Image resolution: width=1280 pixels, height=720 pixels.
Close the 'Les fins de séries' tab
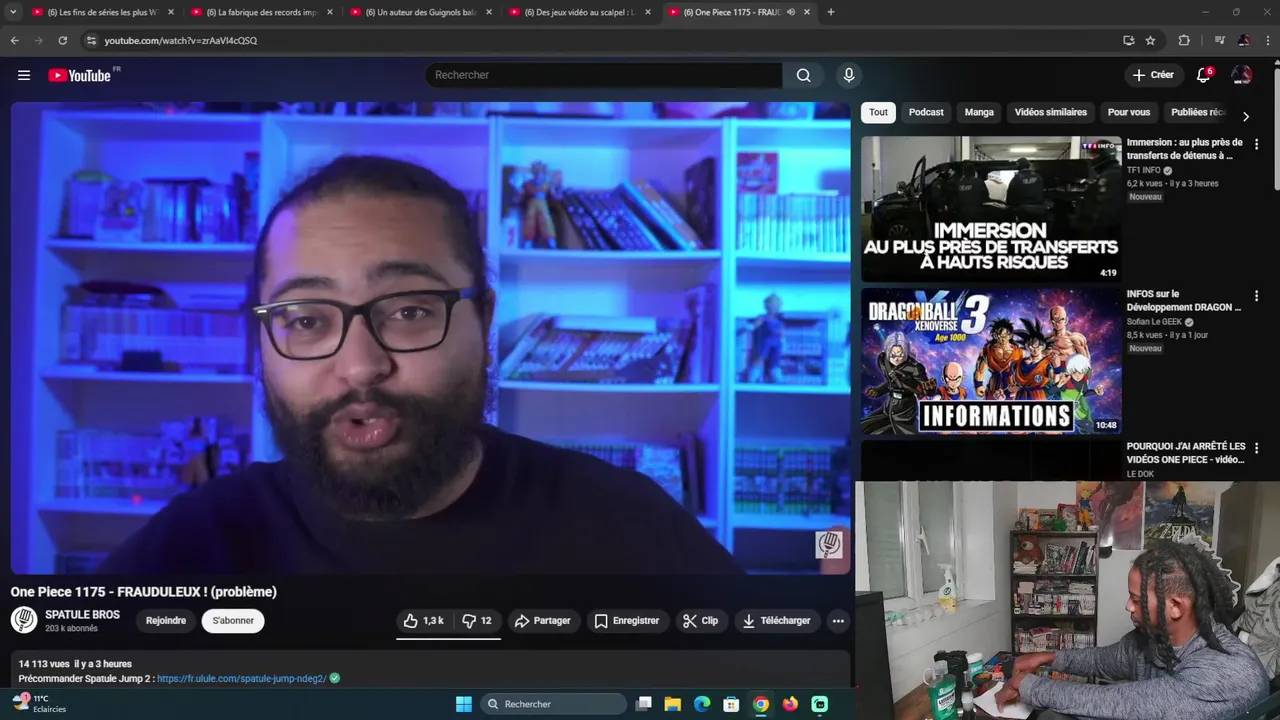point(171,12)
